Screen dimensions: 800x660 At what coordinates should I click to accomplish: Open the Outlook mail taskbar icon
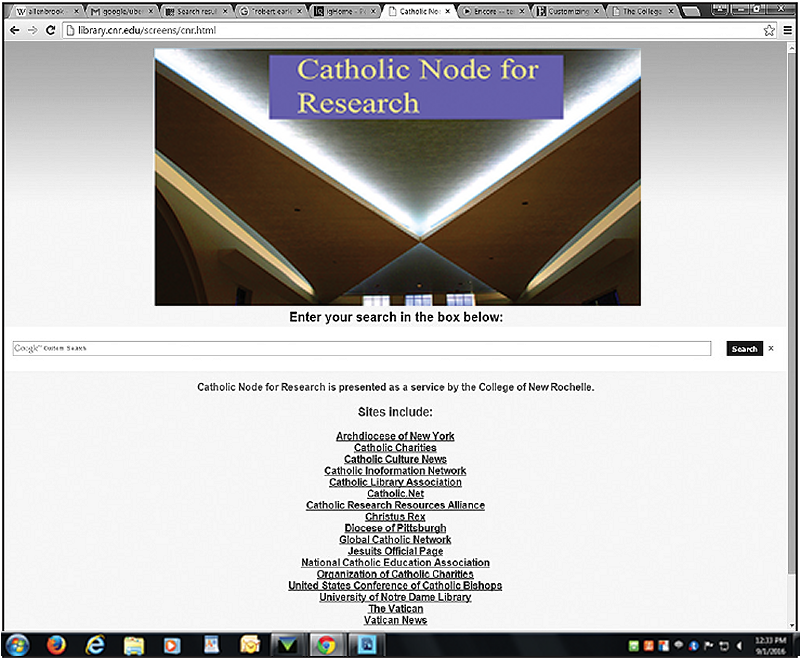(250, 646)
